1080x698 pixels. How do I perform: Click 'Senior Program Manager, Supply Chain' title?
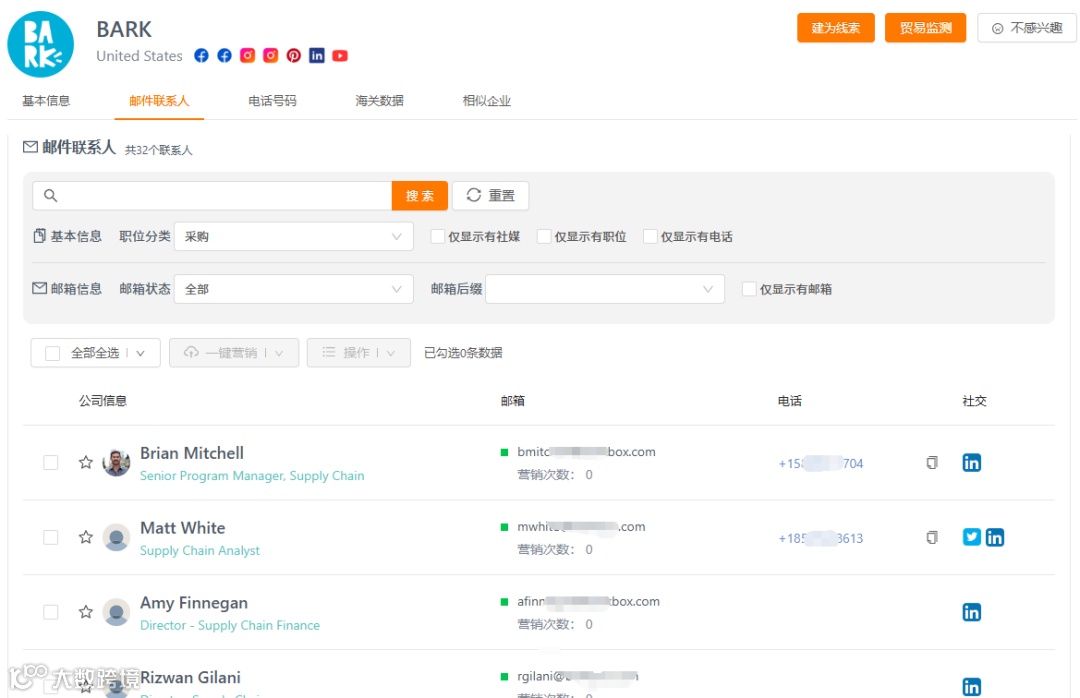(x=252, y=476)
